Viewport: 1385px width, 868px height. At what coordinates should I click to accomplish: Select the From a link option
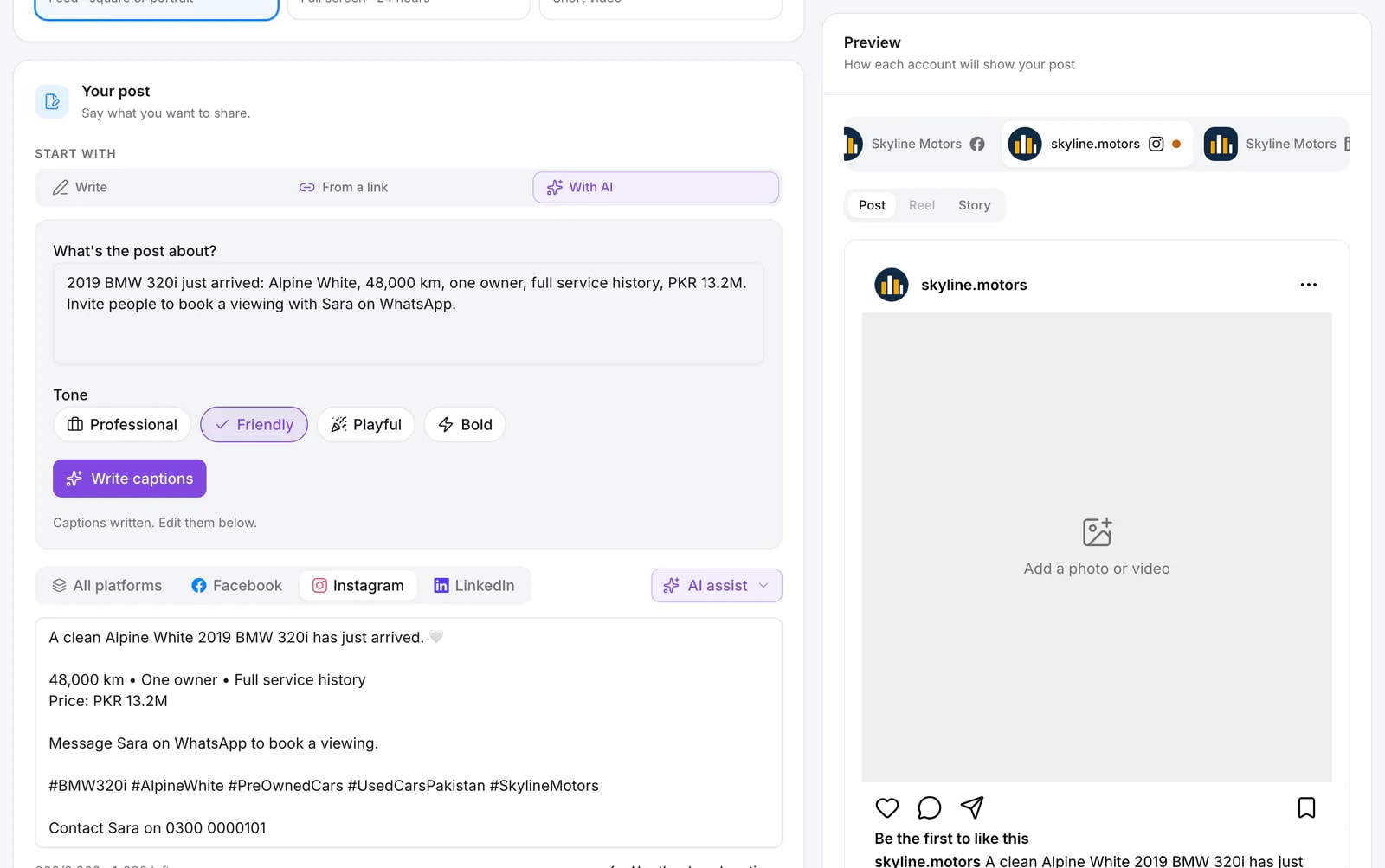407,187
